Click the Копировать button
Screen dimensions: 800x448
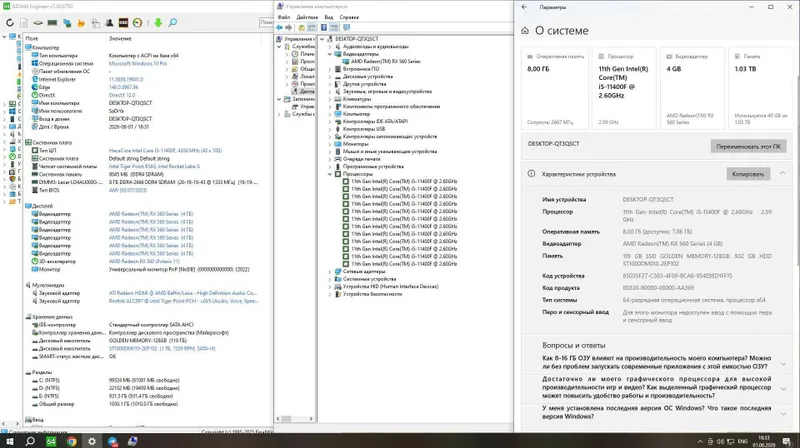748,174
